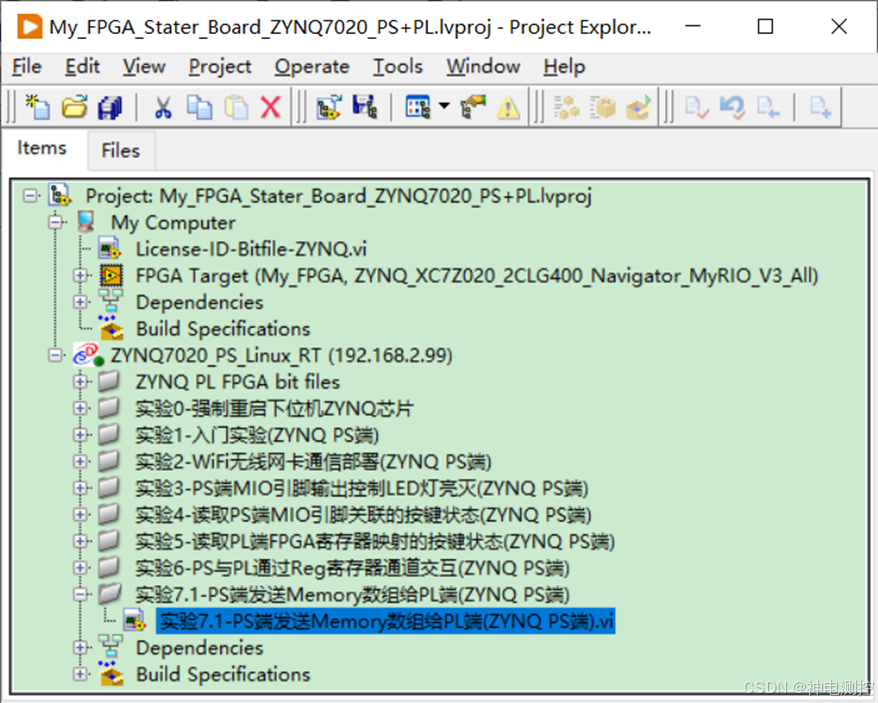
Task: Expand the 实验3 folder node
Action: pyautogui.click(x=80, y=488)
